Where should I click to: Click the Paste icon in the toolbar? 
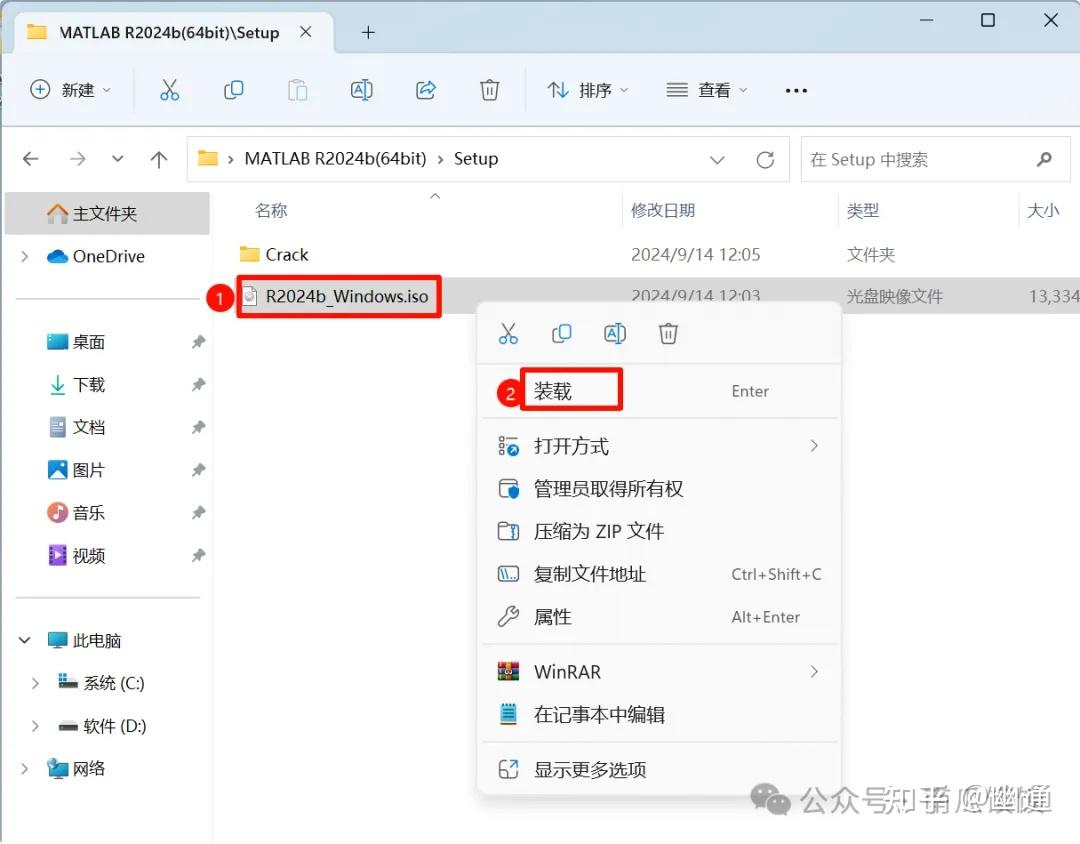click(297, 90)
